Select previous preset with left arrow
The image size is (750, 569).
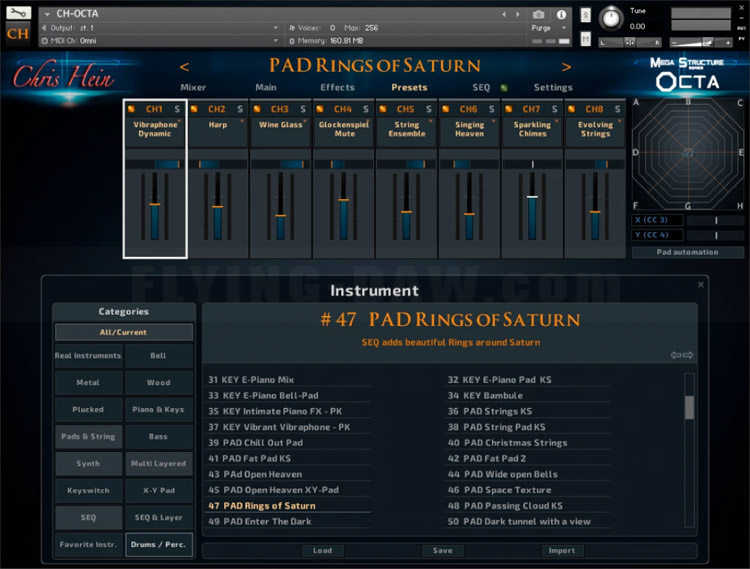pyautogui.click(x=184, y=67)
